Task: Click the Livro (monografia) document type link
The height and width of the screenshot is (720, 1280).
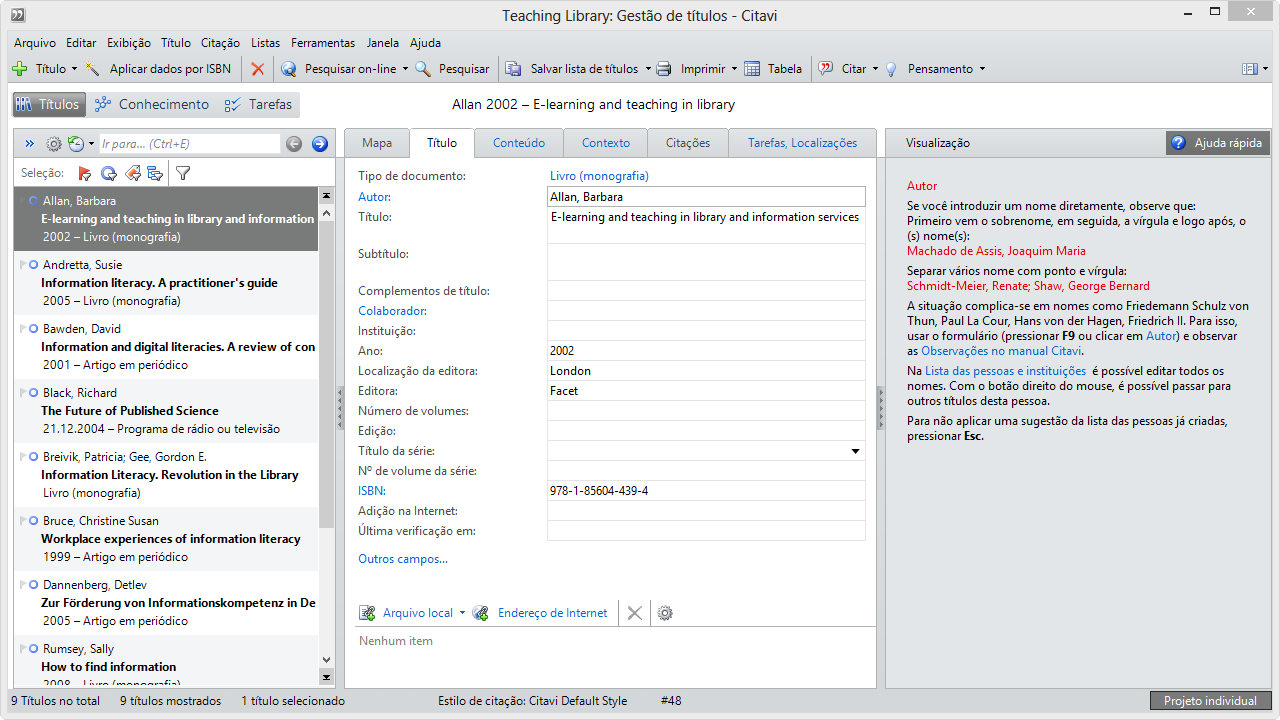Action: tap(599, 176)
